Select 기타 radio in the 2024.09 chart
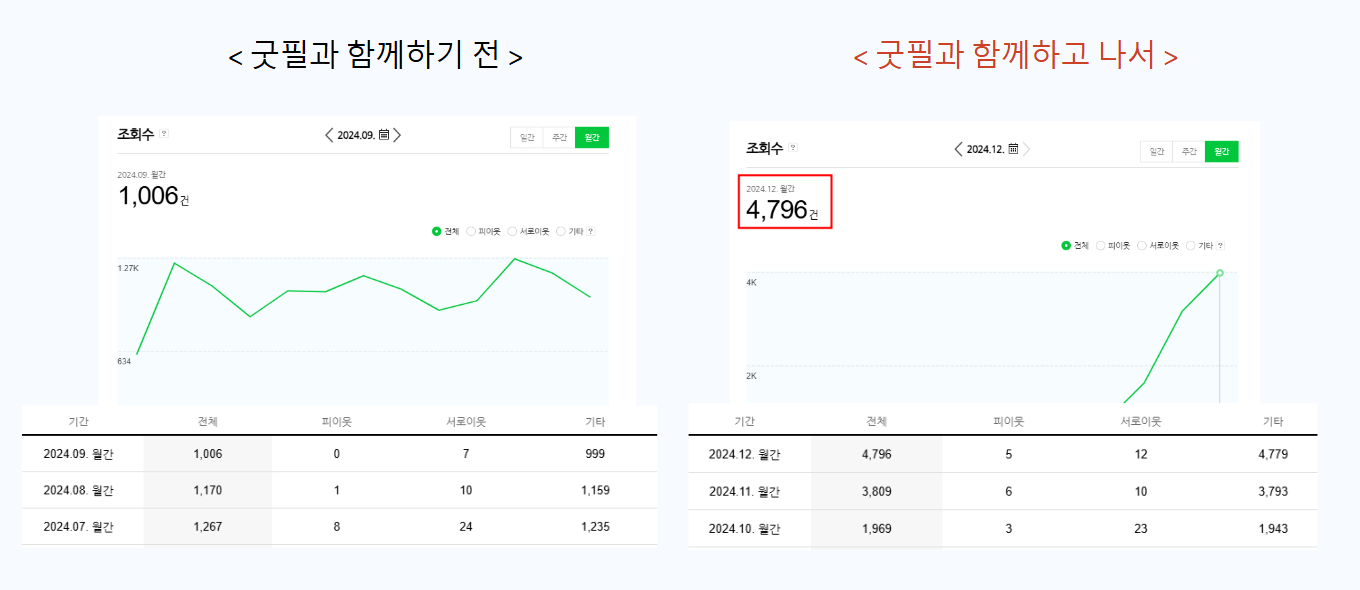 click(x=560, y=231)
